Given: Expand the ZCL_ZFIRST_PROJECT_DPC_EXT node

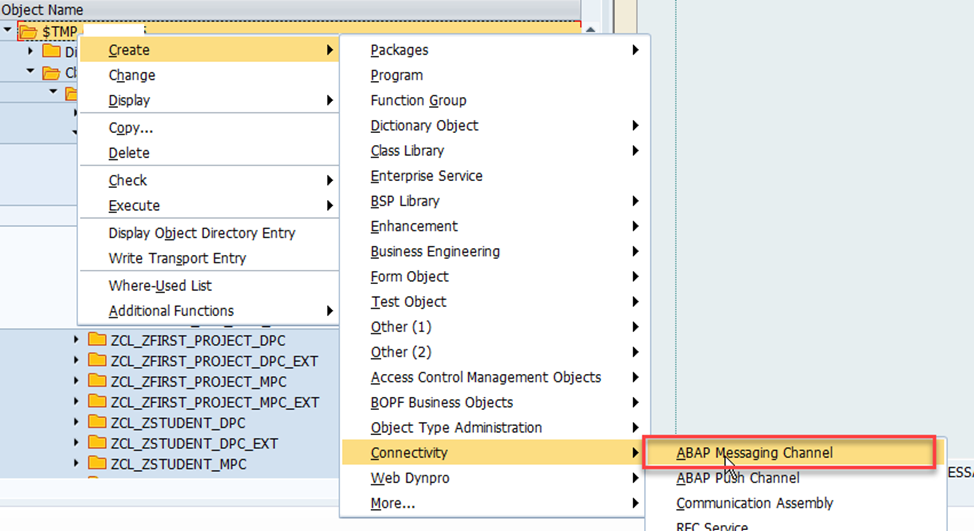Looking at the screenshot, I should click(x=76, y=360).
